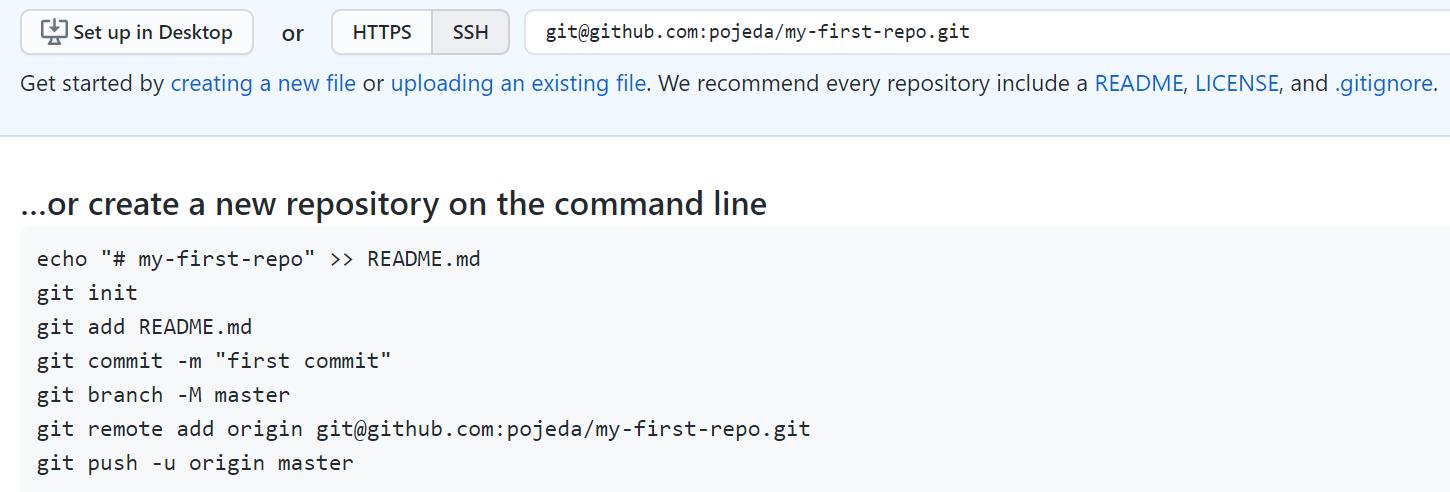The image size is (1450, 492).
Task: Select the SSH protocol option
Action: pos(470,32)
